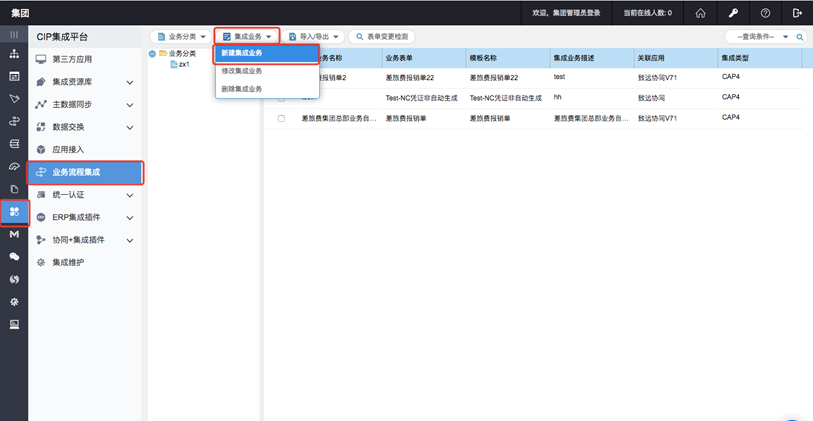Expand the 数据交换 chevron
The width and height of the screenshot is (813, 421).
130,128
